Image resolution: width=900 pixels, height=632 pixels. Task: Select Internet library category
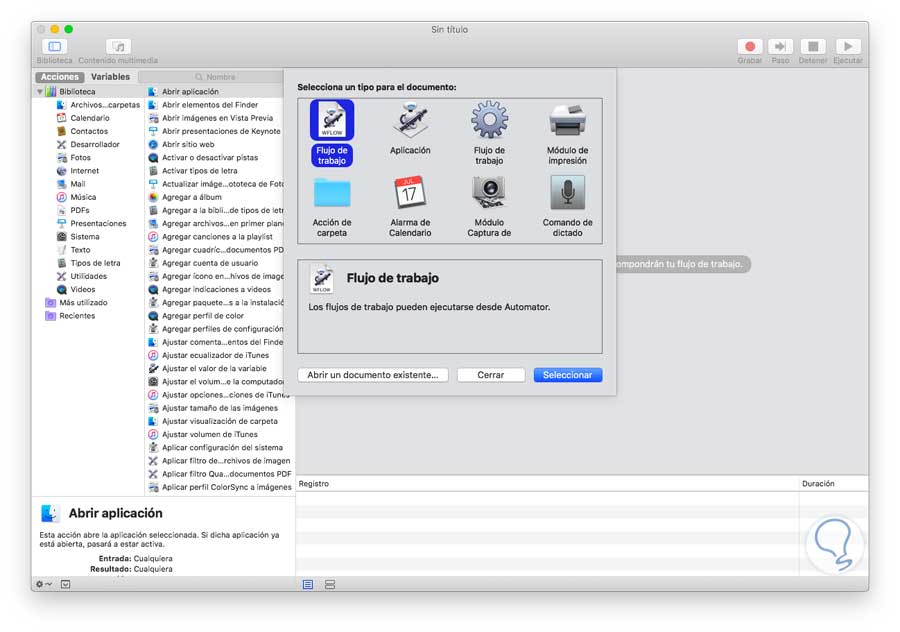pyautogui.click(x=77, y=171)
